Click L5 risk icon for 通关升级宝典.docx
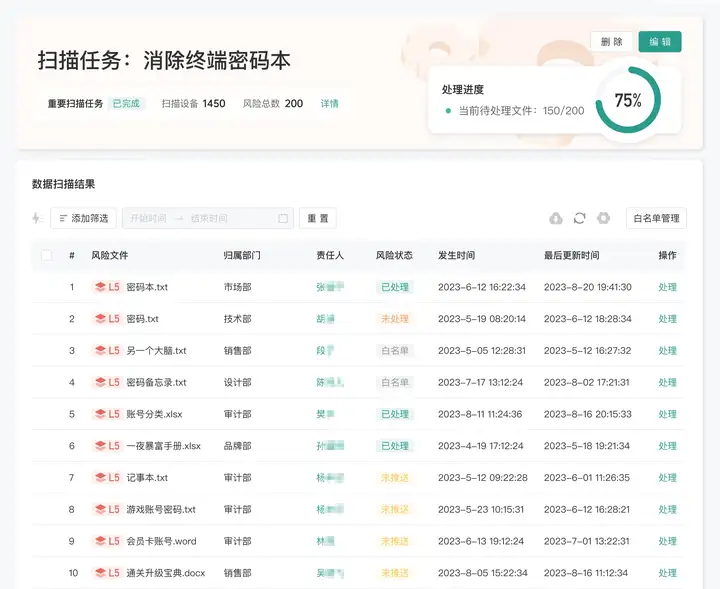This screenshot has width=720, height=589. click(107, 572)
